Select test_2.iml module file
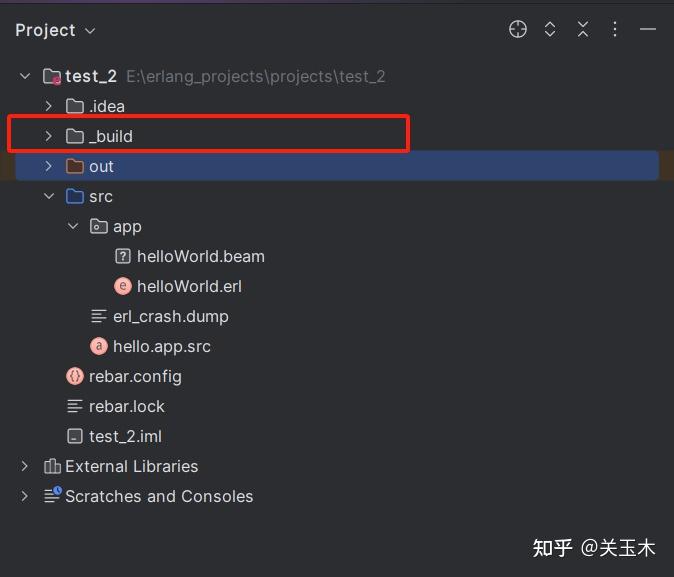 [125, 436]
